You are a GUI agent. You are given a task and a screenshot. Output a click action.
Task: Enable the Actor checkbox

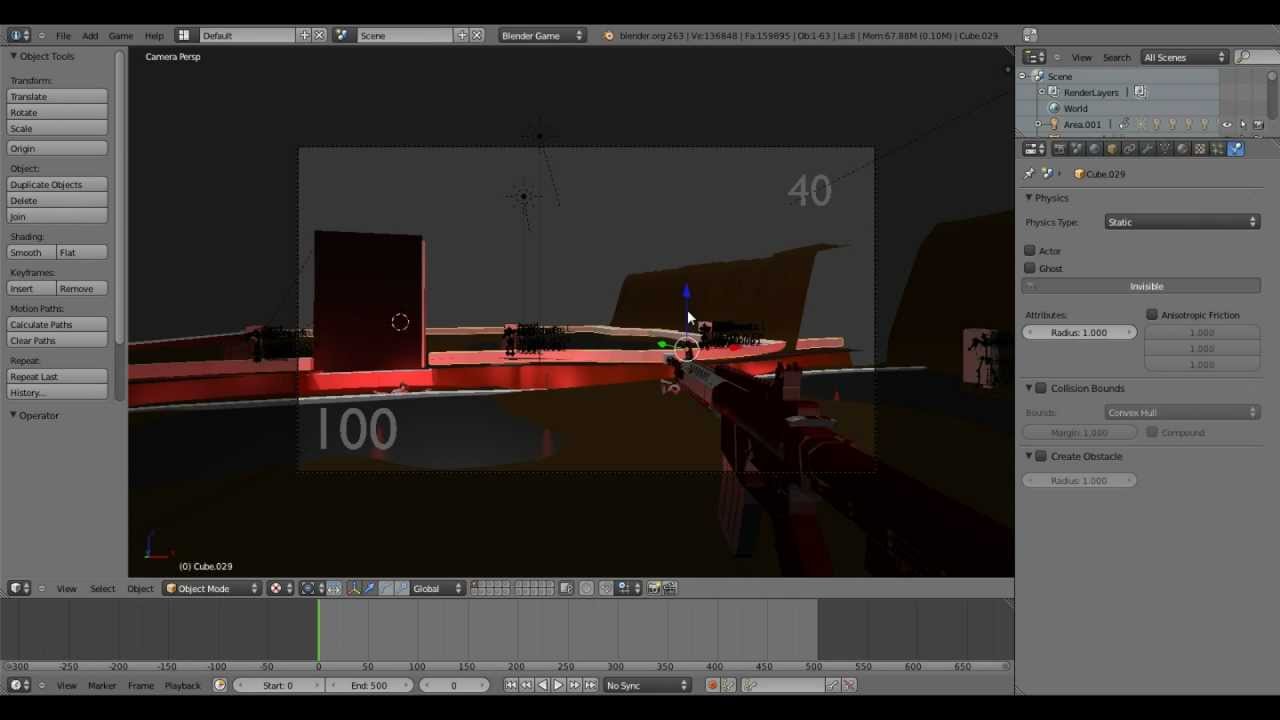point(1030,251)
